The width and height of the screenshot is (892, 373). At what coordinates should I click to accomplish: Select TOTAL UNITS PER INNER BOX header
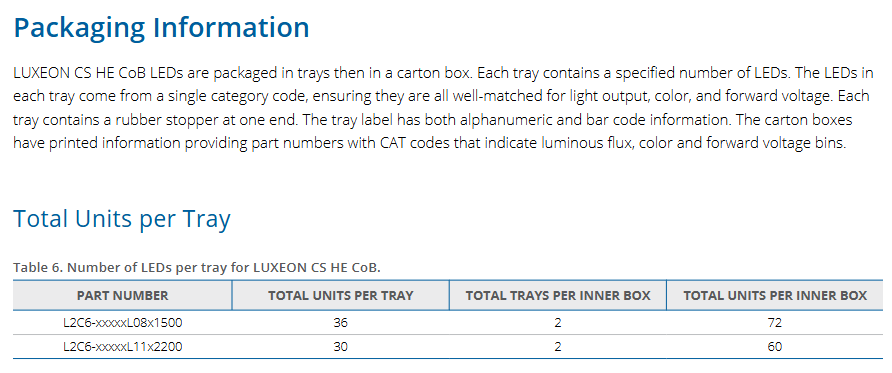[x=775, y=295]
